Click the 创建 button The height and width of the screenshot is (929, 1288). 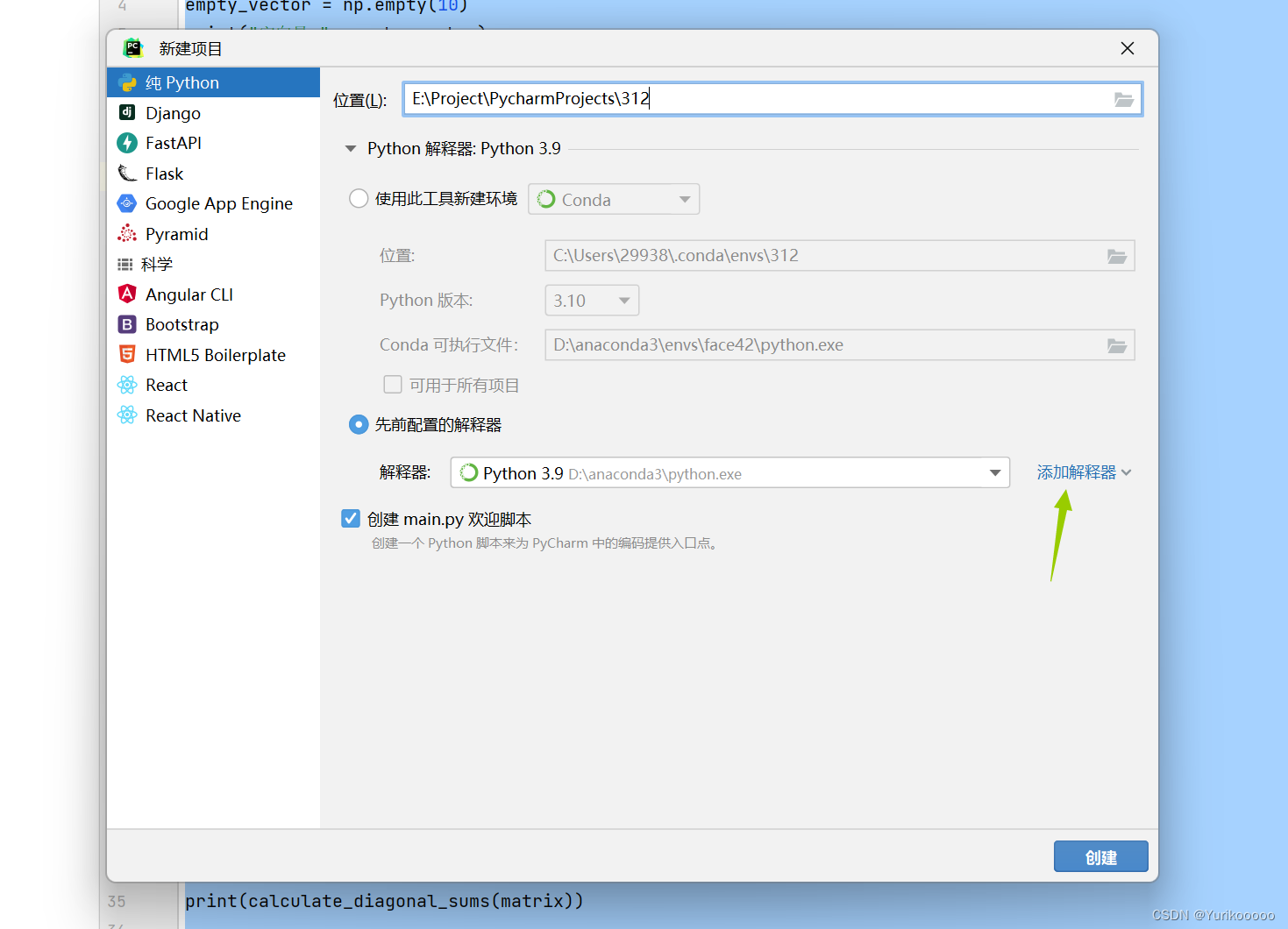1101,856
